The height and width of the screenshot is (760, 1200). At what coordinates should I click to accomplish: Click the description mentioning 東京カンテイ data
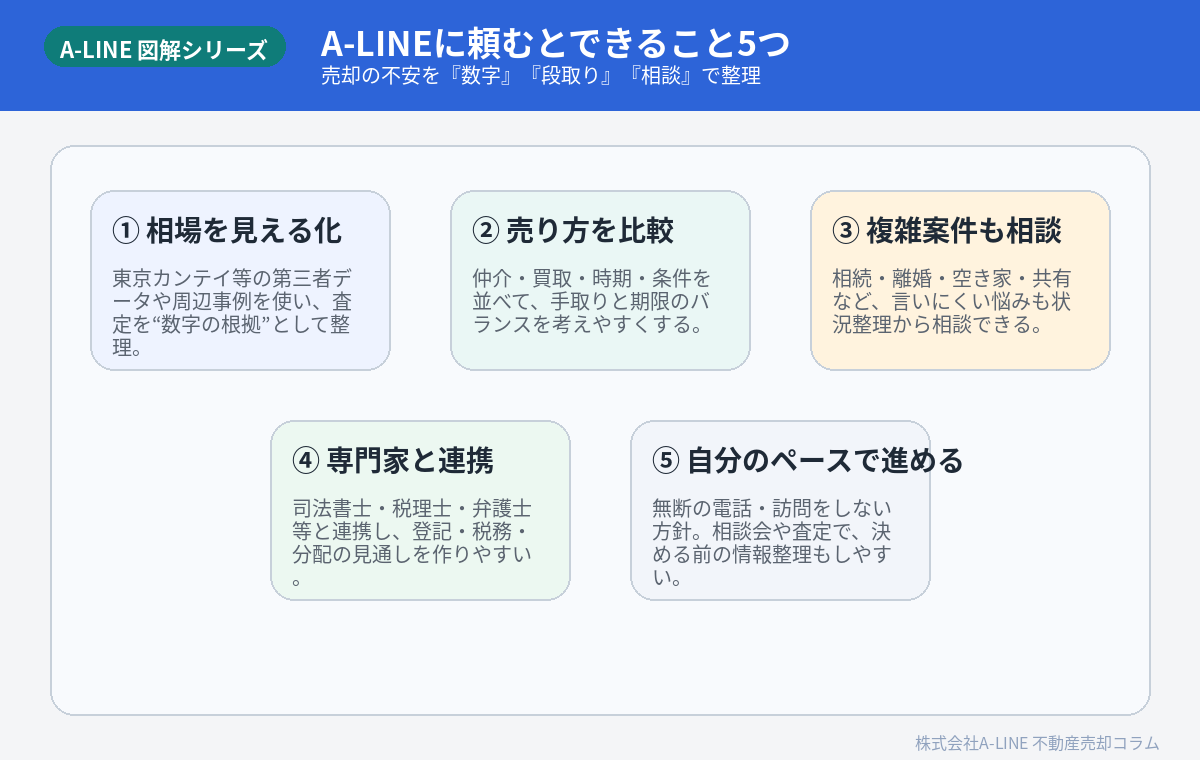click(238, 313)
